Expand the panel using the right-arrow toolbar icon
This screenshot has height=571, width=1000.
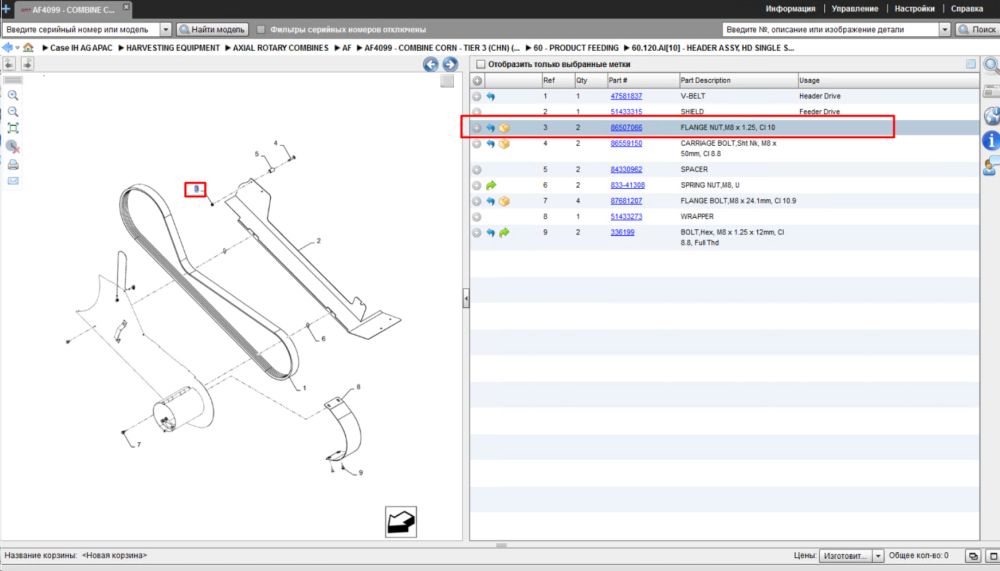pyautogui.click(x=27, y=64)
